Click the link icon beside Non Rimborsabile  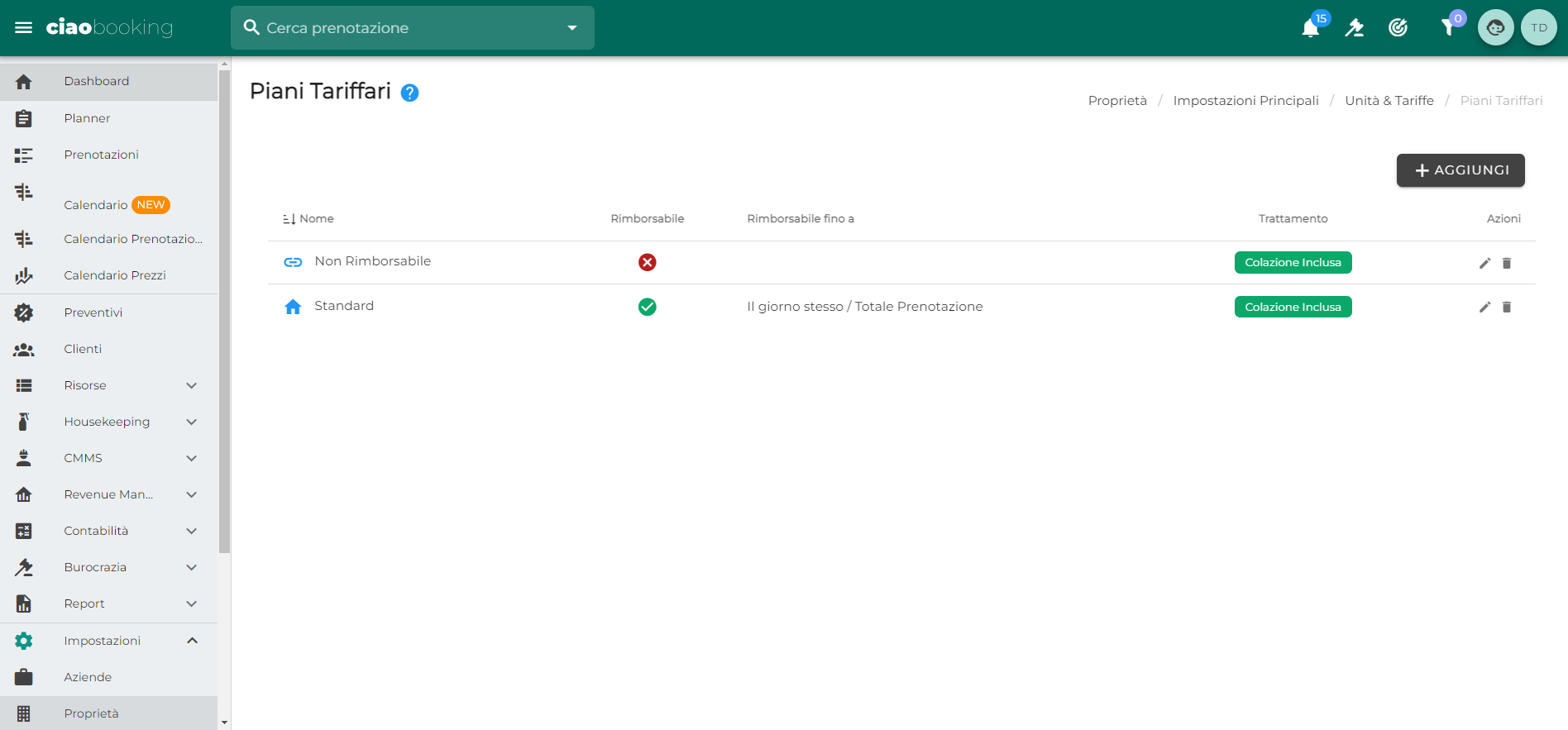tap(293, 262)
